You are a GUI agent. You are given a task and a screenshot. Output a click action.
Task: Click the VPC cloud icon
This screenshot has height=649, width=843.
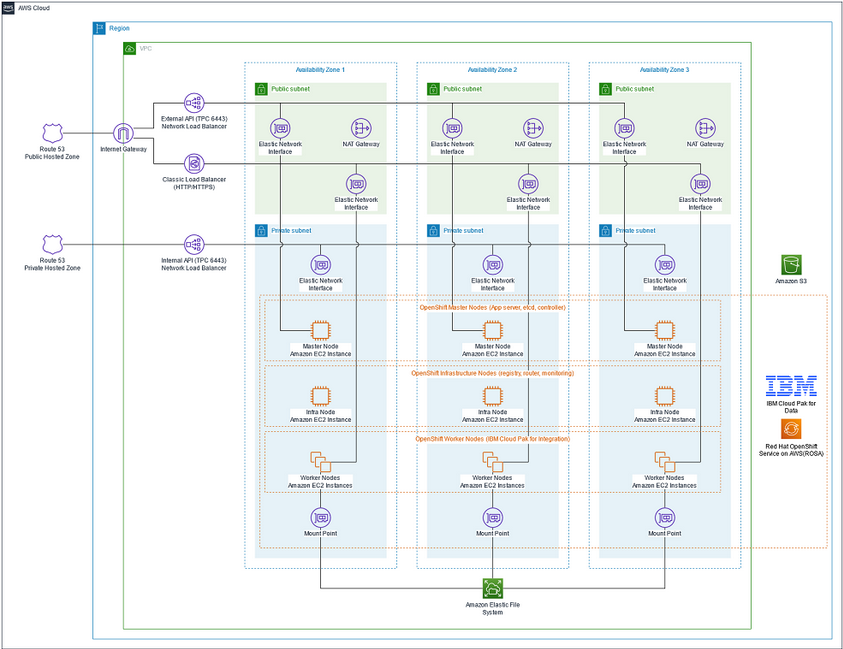(x=130, y=48)
